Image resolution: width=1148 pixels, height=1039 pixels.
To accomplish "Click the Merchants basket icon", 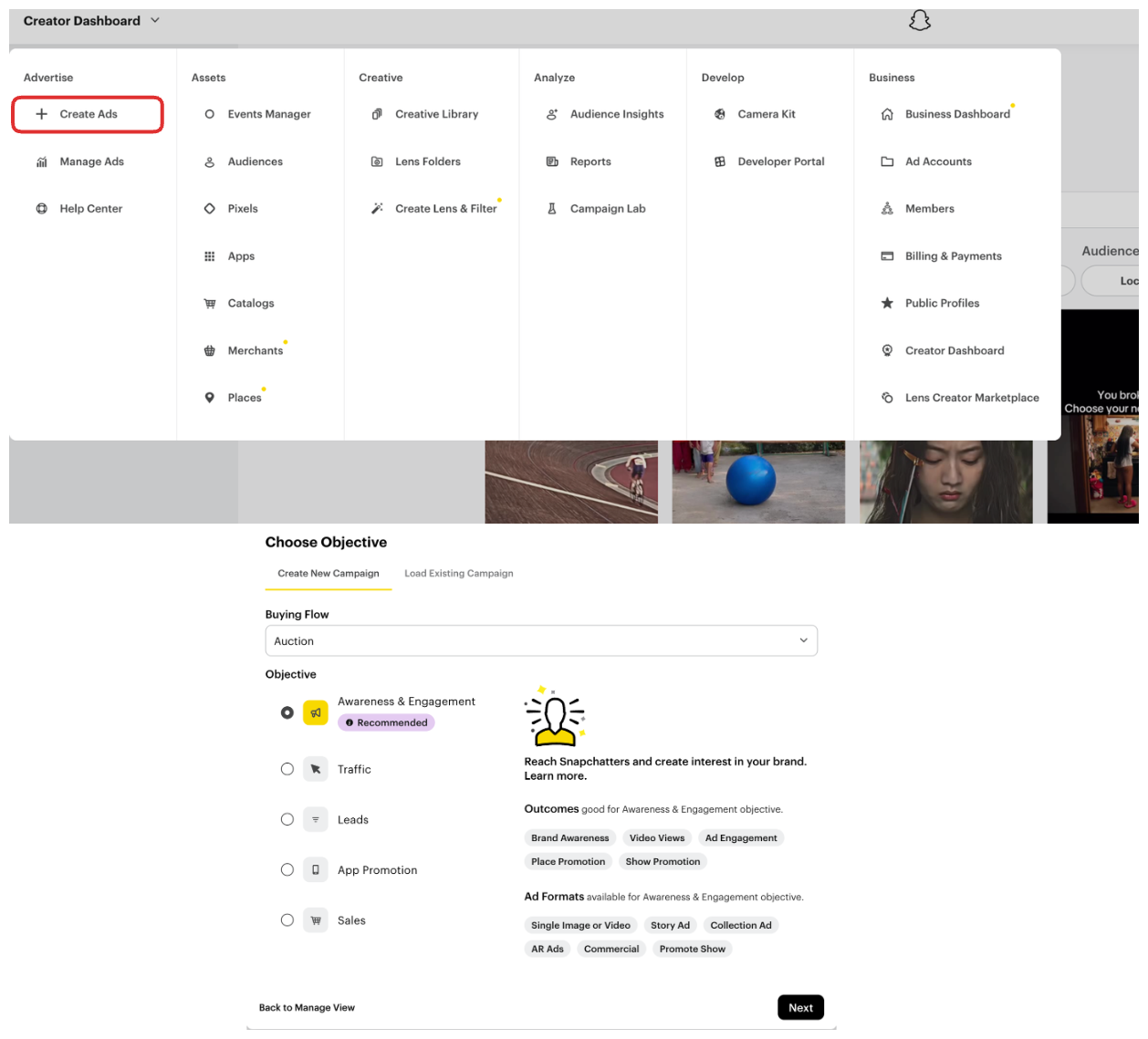I will click(209, 350).
